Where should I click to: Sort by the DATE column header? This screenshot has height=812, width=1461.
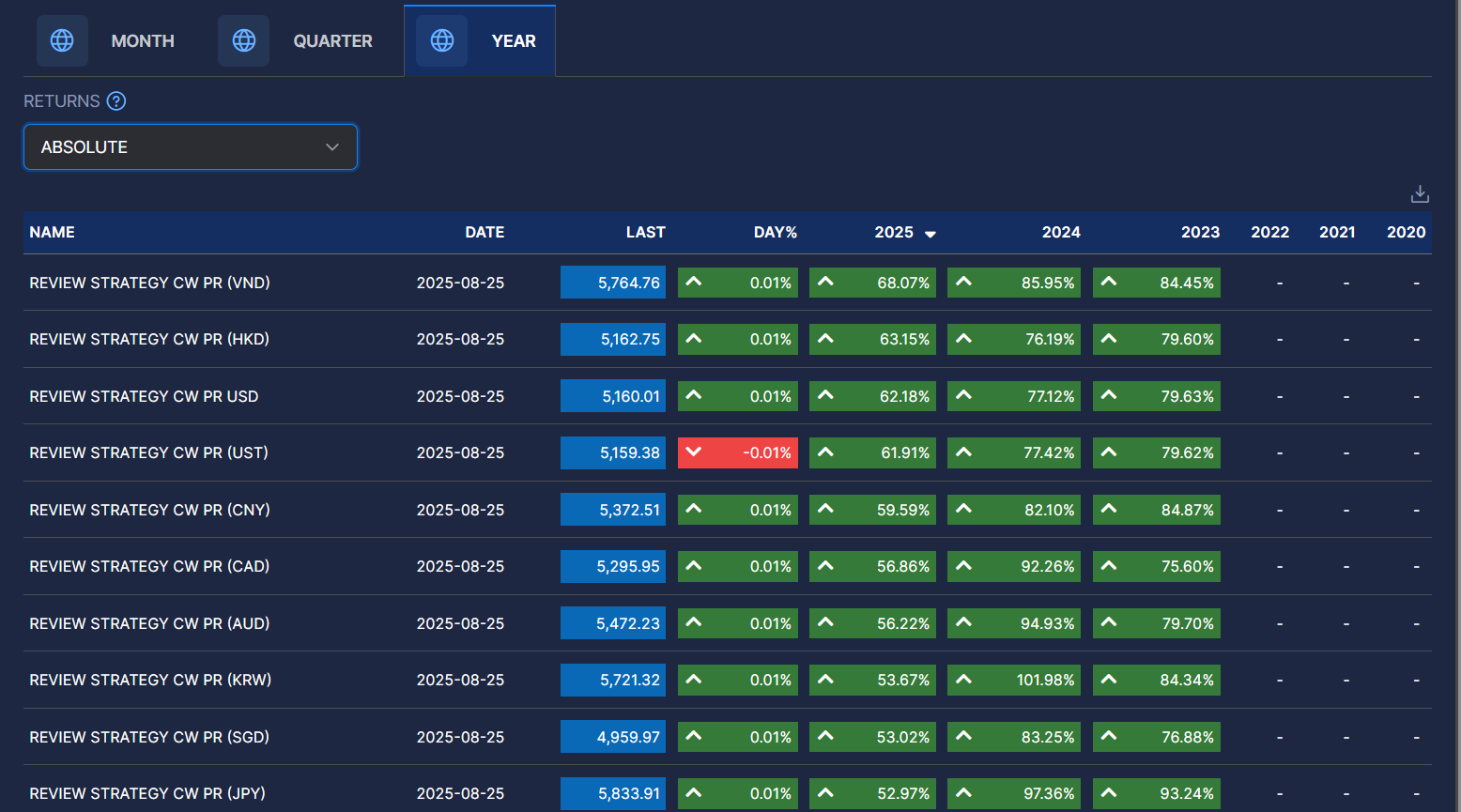(484, 232)
